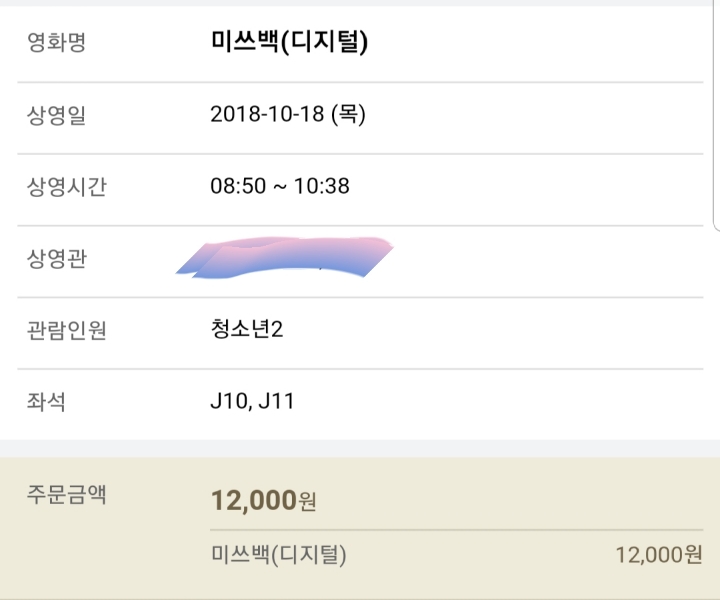Image resolution: width=720 pixels, height=600 pixels.
Task: Tap the bold movie title 미쓰백(디지털)
Action: [x=289, y=42]
